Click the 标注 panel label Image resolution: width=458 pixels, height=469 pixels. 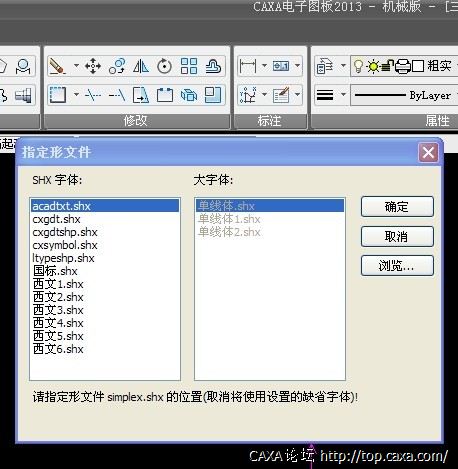click(269, 121)
